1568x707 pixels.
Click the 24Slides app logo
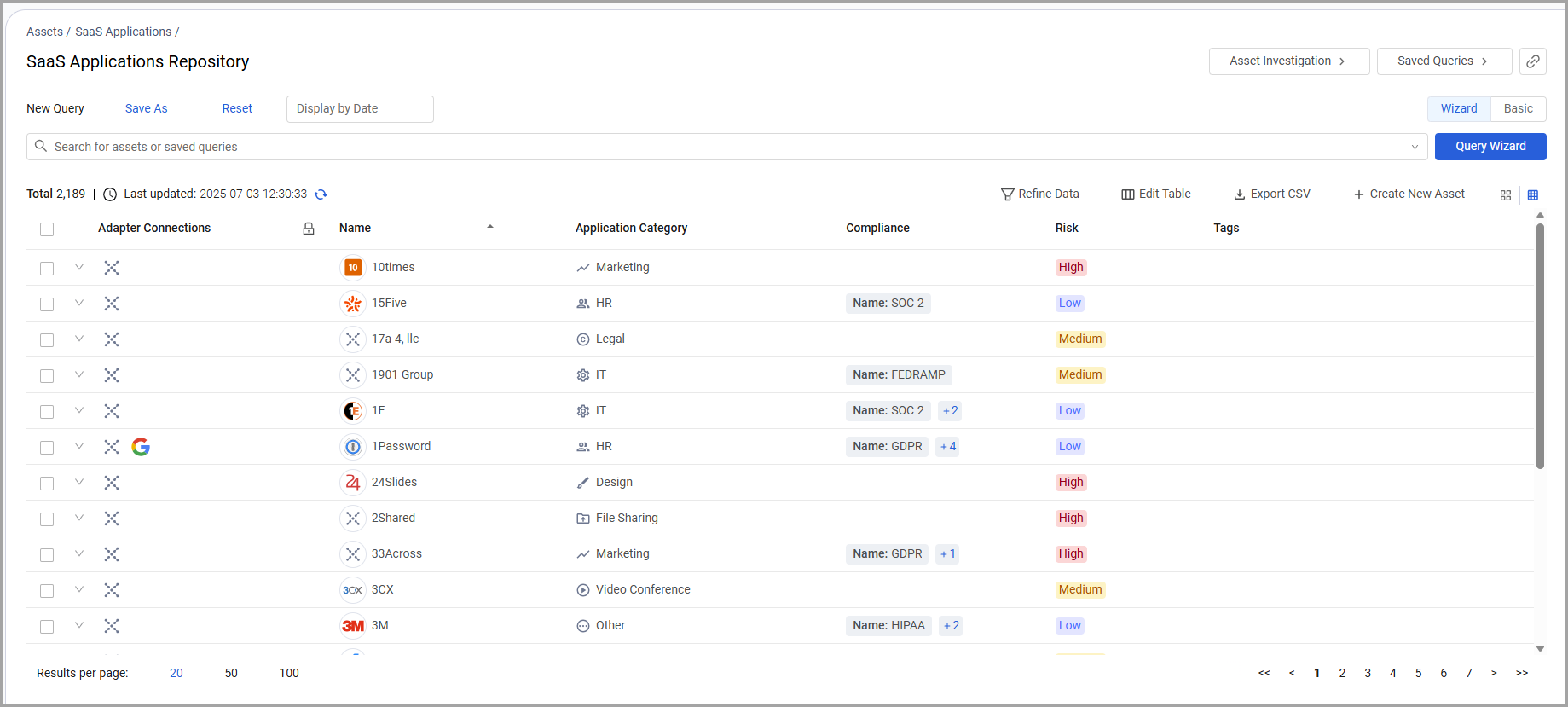(x=353, y=483)
